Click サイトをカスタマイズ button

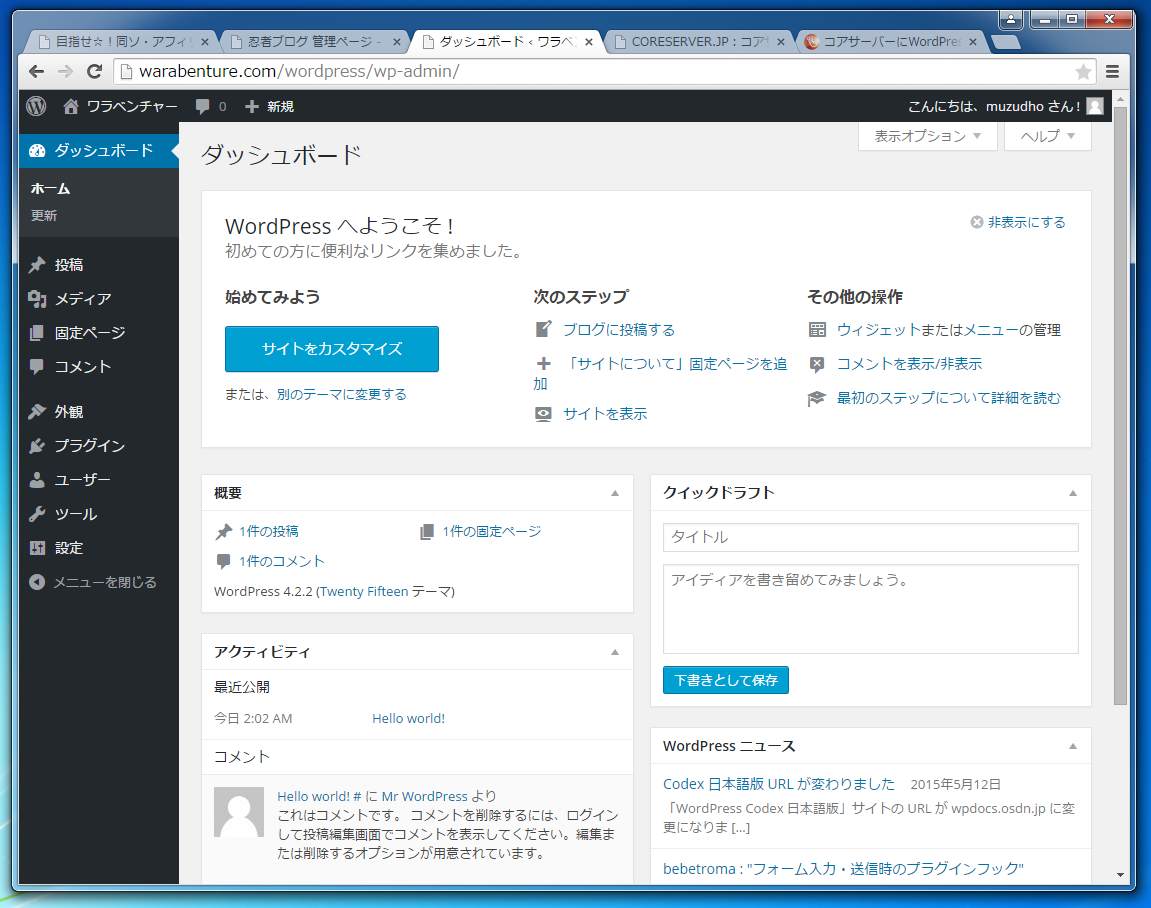(x=332, y=349)
